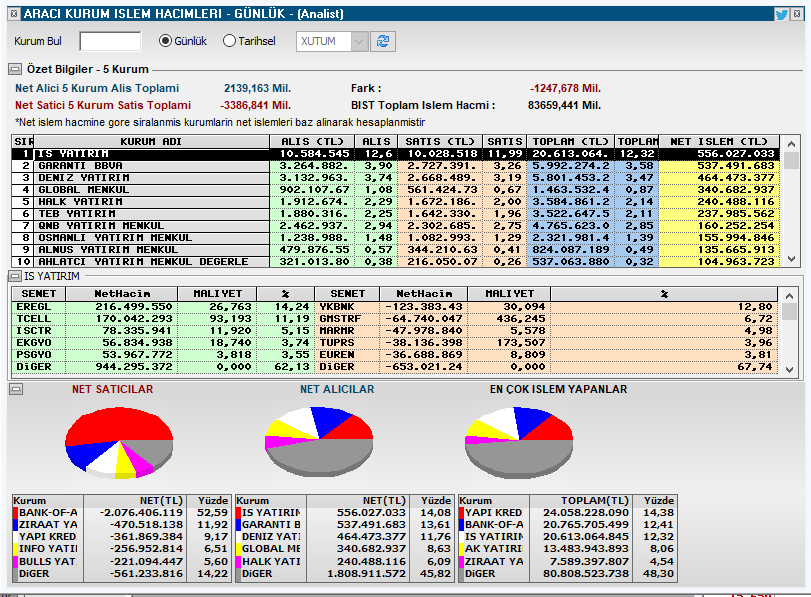Select the ALNUS YATIRIM MENKUL row

395,249
